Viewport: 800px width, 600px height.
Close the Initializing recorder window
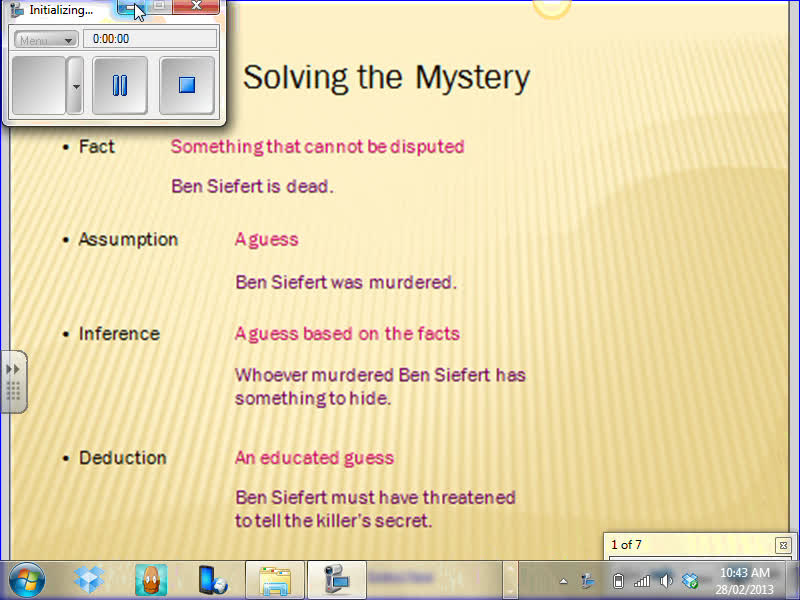tap(196, 6)
